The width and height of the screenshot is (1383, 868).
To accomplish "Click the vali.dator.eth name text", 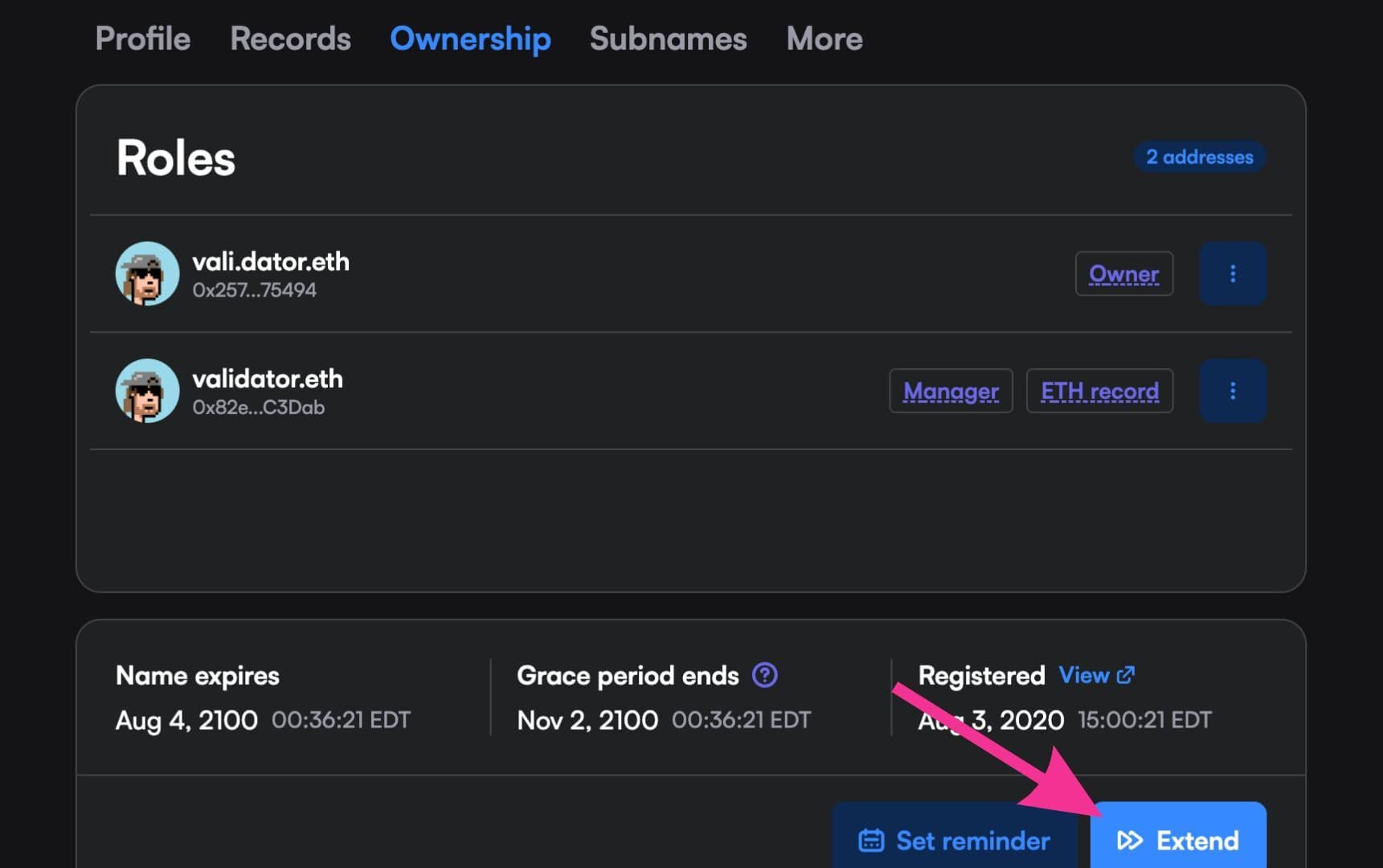I will [270, 262].
